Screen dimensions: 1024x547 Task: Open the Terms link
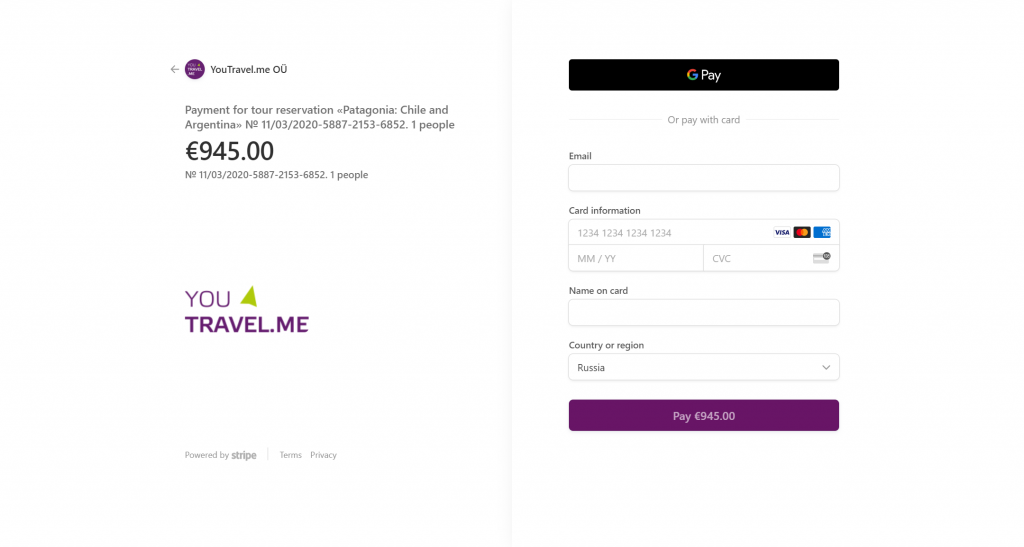(x=291, y=455)
